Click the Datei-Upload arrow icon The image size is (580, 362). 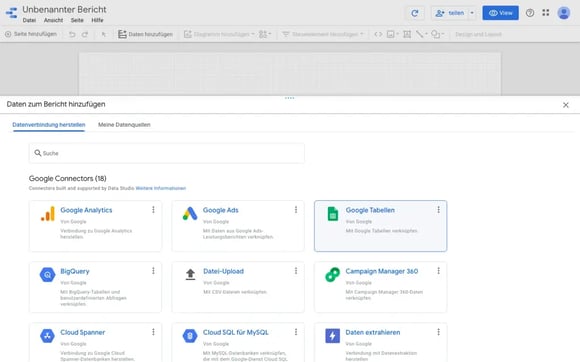(x=190, y=275)
